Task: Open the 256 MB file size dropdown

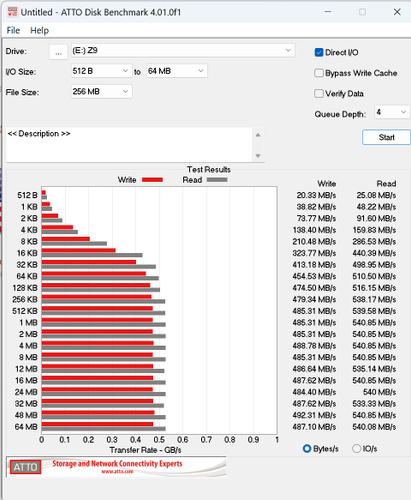Action: point(101,91)
